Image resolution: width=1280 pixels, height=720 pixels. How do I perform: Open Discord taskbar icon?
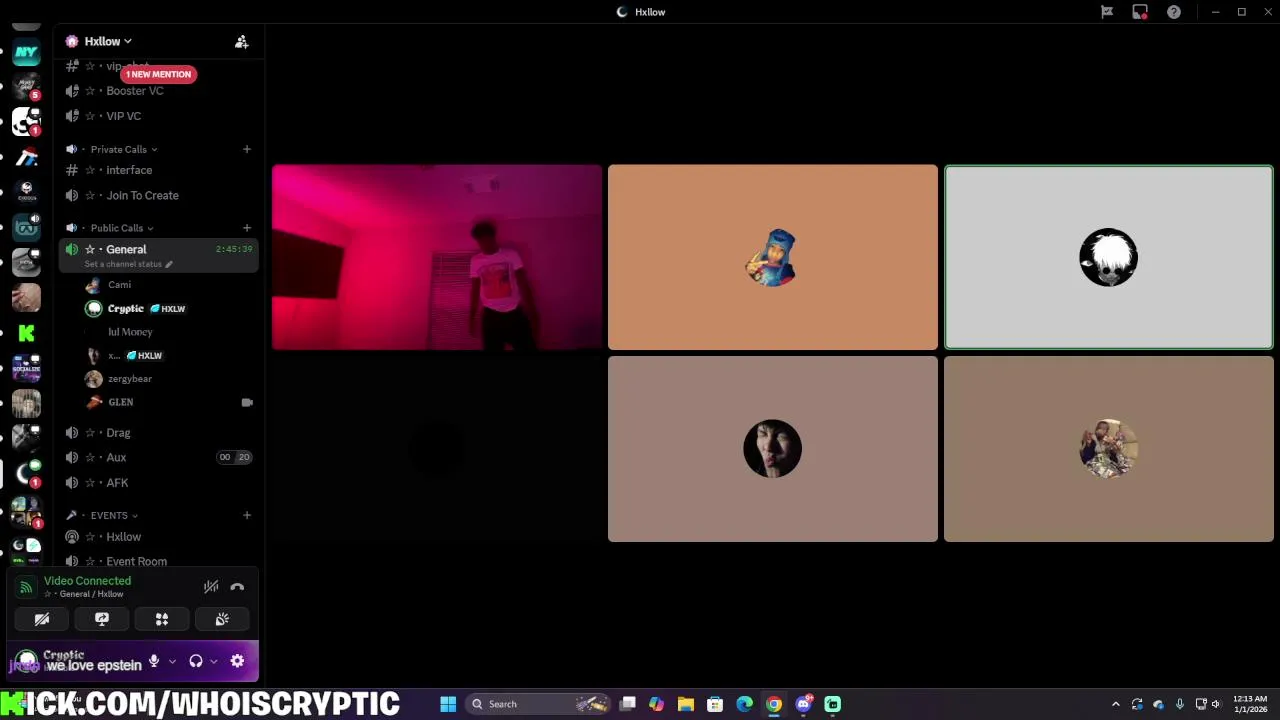(803, 704)
